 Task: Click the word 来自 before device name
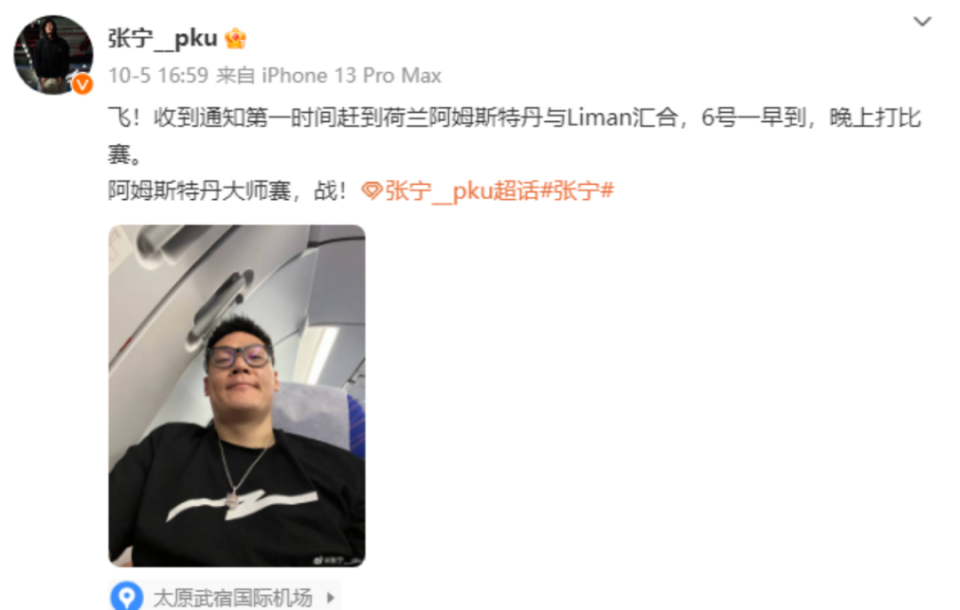click(236, 75)
